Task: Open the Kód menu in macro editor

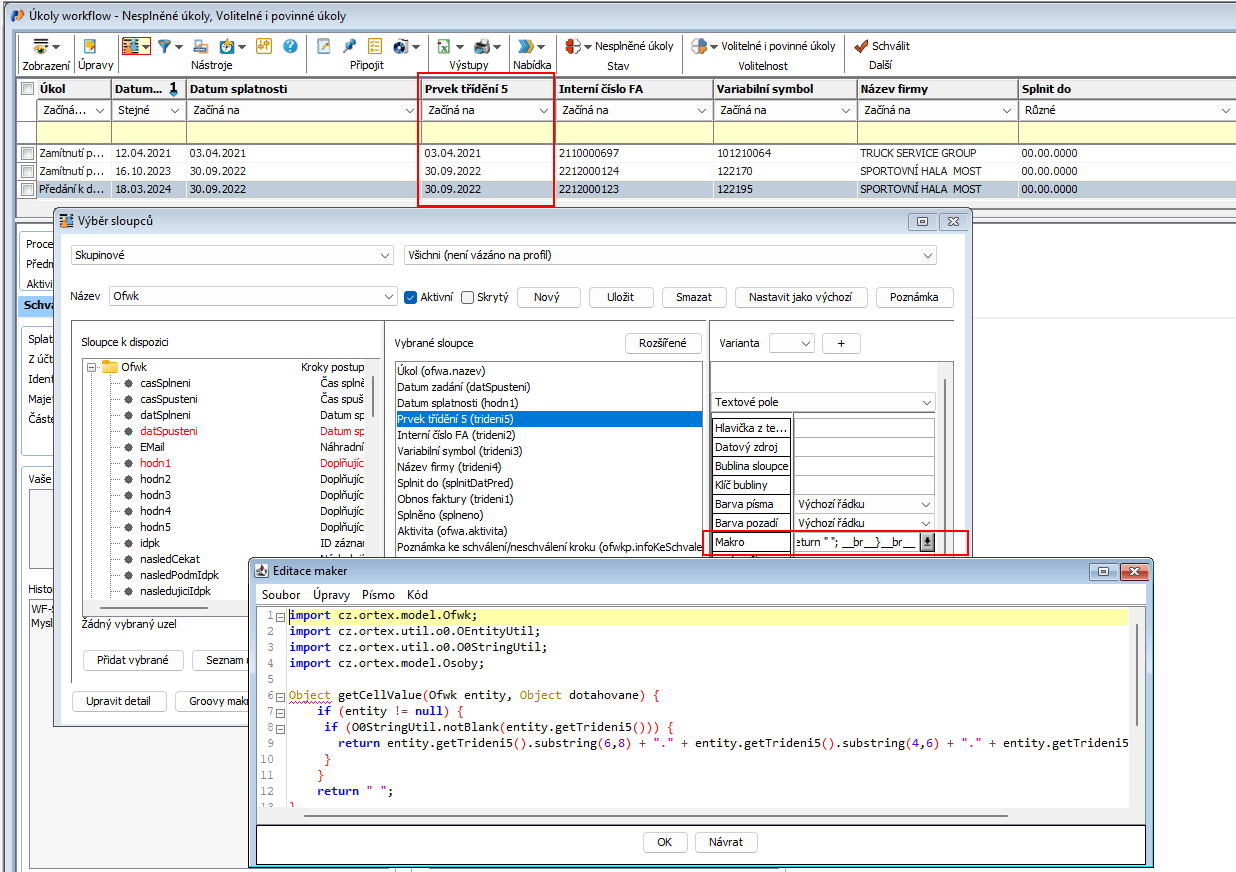Action: click(x=417, y=594)
